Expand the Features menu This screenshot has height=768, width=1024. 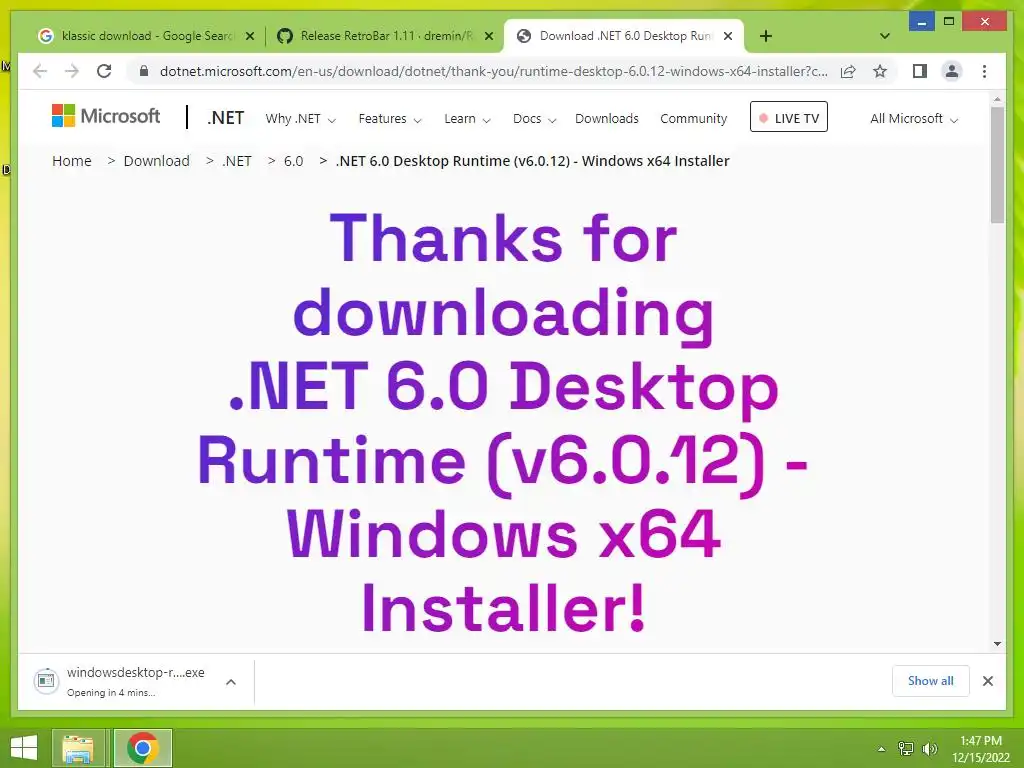pyautogui.click(x=390, y=119)
